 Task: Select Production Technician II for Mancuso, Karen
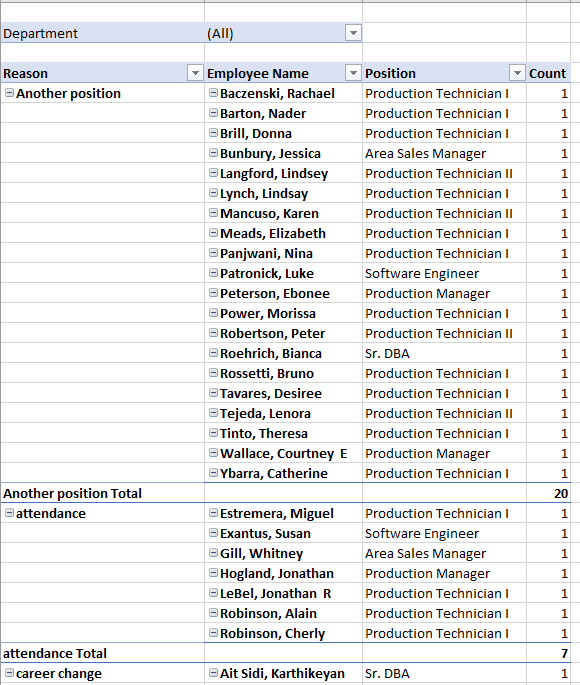(444, 213)
